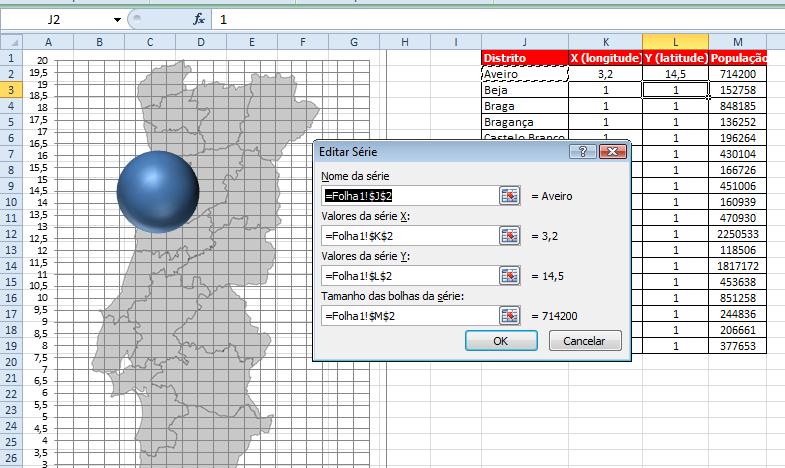Select column header H
Image resolution: width=785 pixels, height=468 pixels.
[x=405, y=42]
